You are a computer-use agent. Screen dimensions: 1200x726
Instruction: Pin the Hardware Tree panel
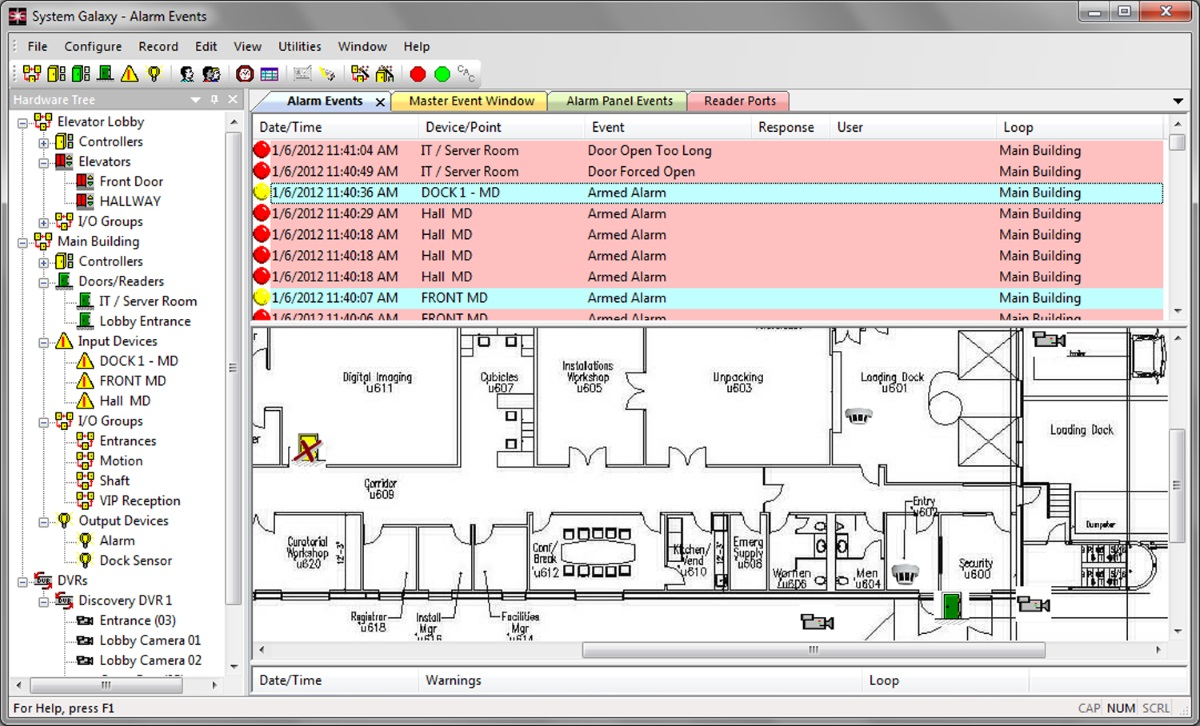(x=213, y=99)
